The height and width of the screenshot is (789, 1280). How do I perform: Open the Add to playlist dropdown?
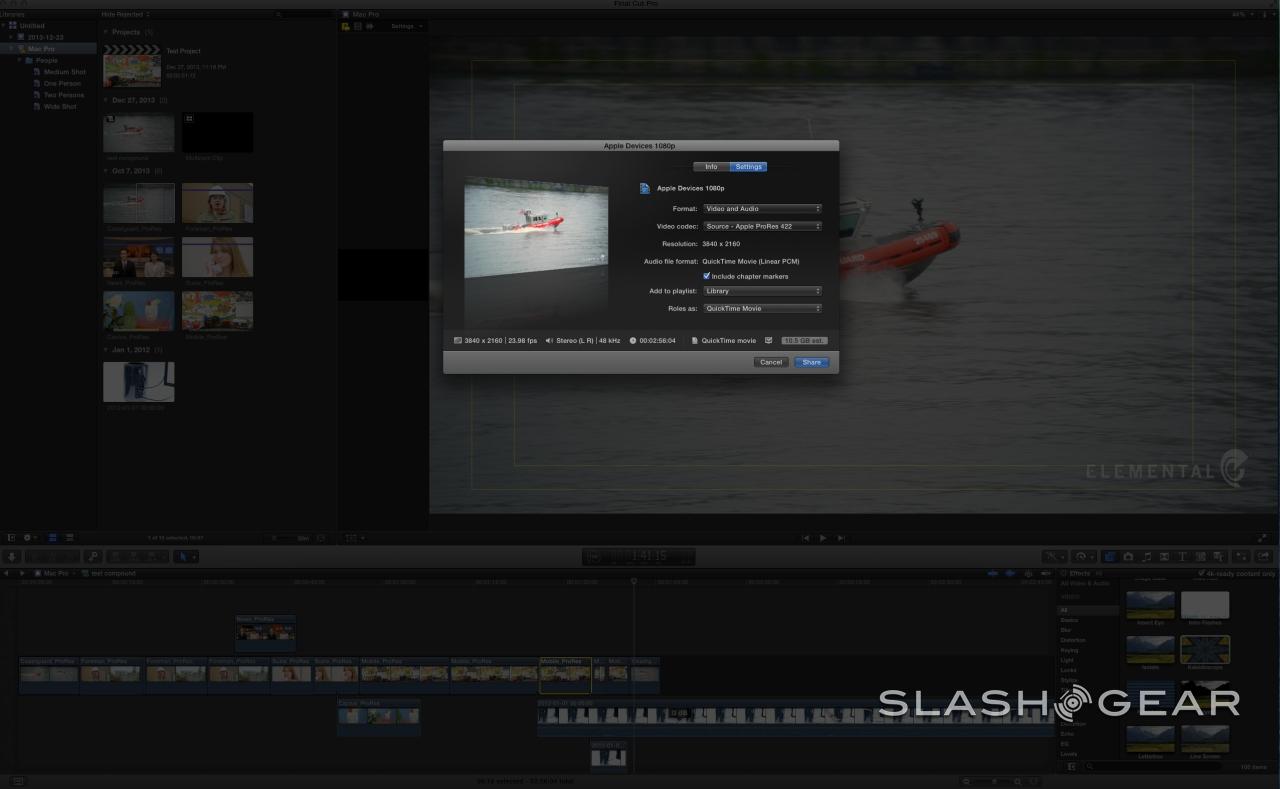762,291
